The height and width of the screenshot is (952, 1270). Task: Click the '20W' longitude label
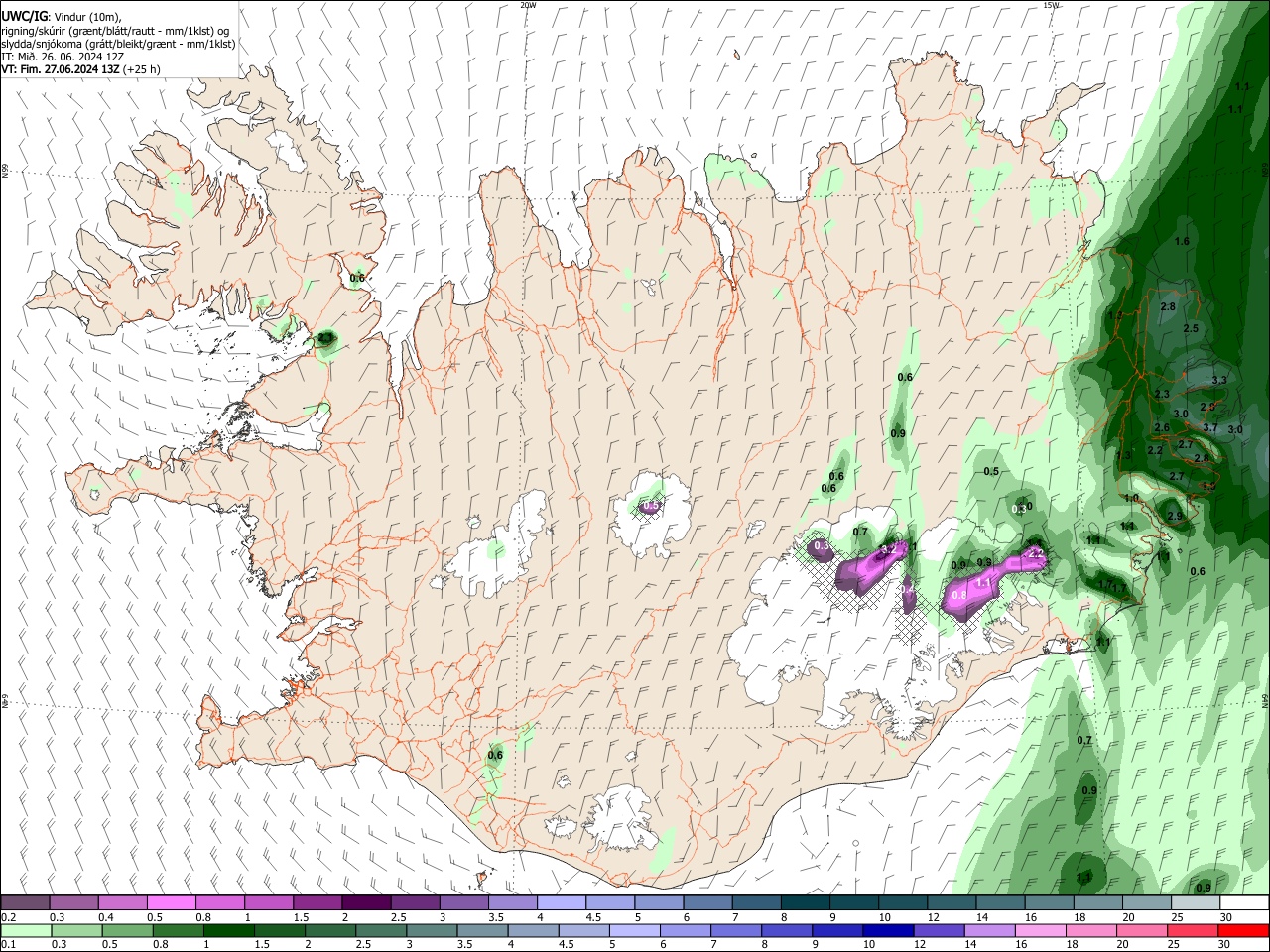click(528, 5)
